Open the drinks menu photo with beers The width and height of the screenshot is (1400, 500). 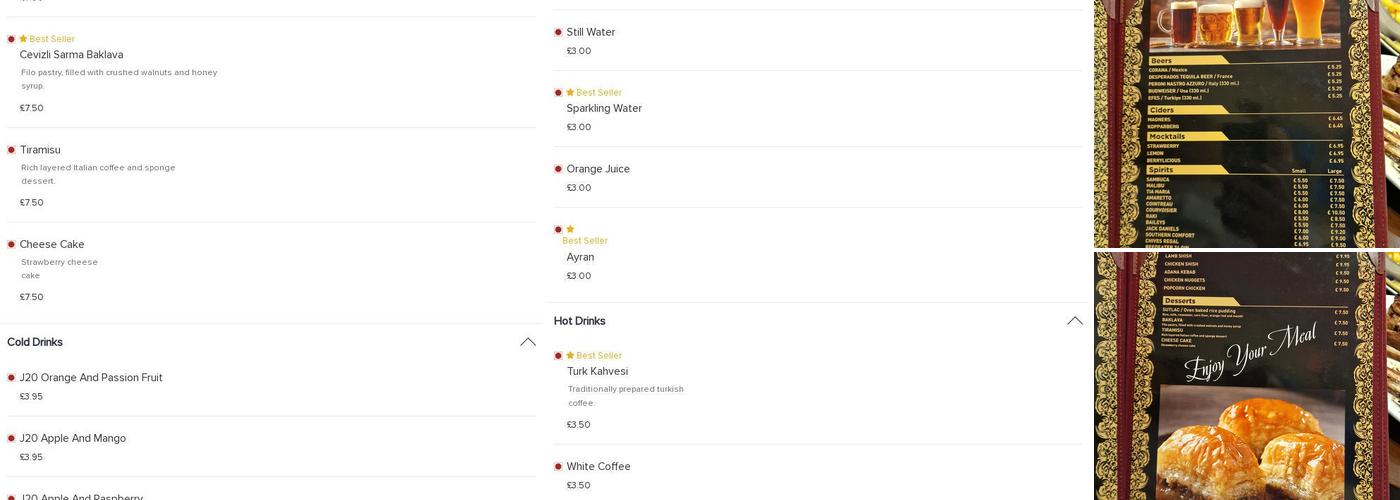[x=1245, y=123]
